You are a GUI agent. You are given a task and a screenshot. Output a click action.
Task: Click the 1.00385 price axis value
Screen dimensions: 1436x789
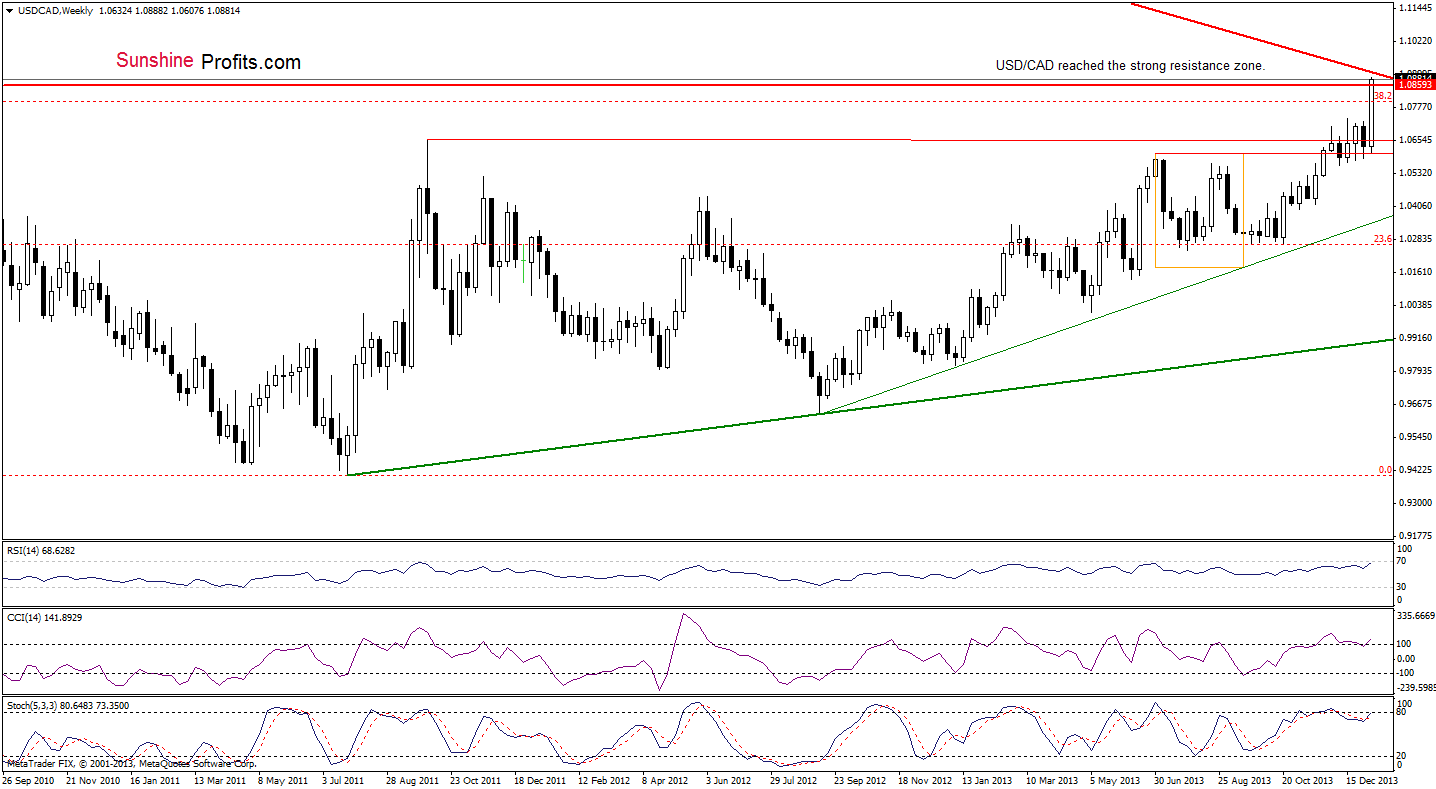[x=1417, y=305]
